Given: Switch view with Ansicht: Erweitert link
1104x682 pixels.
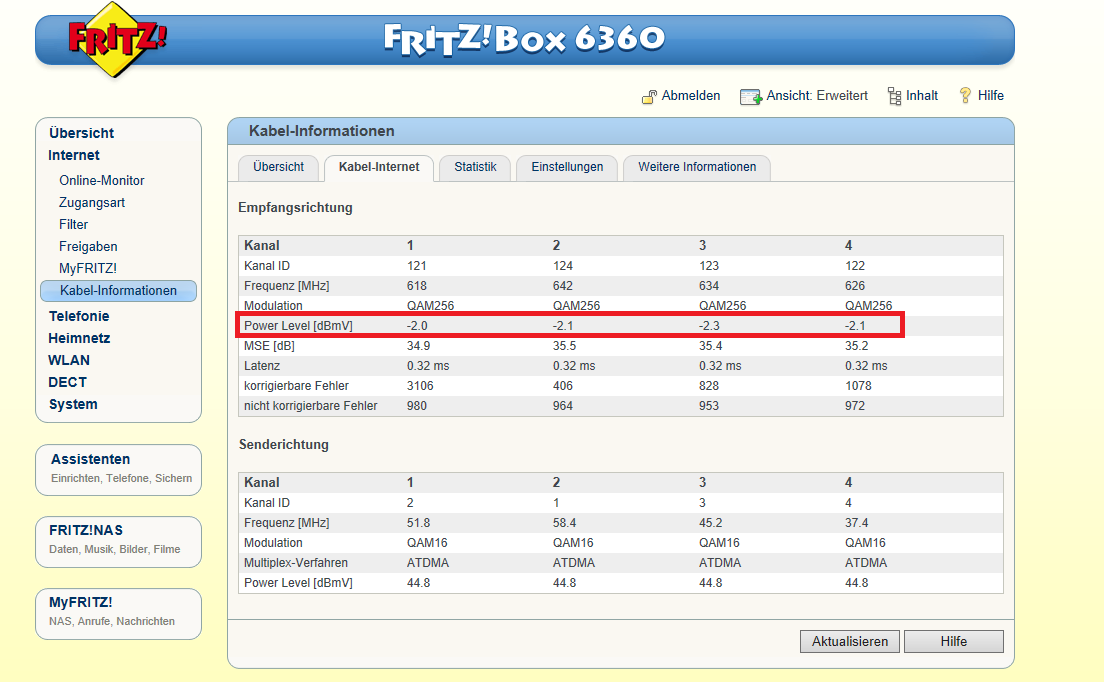Looking at the screenshot, I should click(817, 96).
